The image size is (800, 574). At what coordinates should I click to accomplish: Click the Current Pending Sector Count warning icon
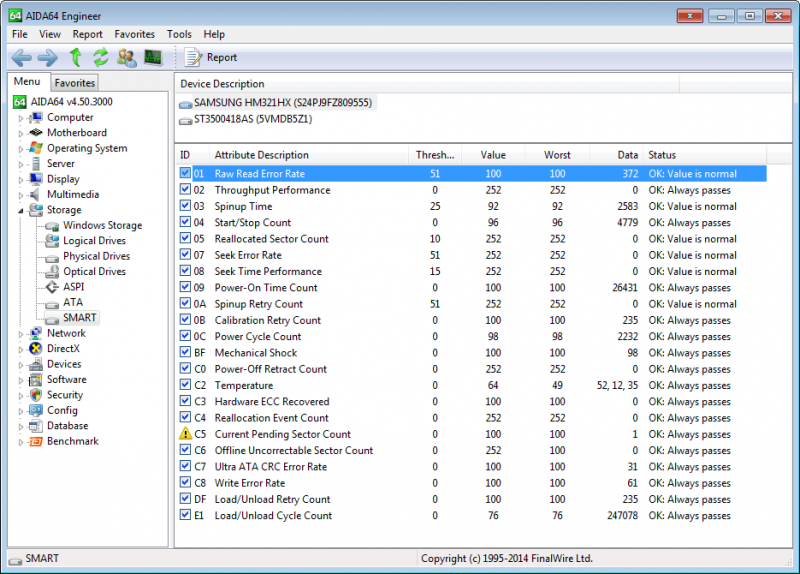point(185,434)
